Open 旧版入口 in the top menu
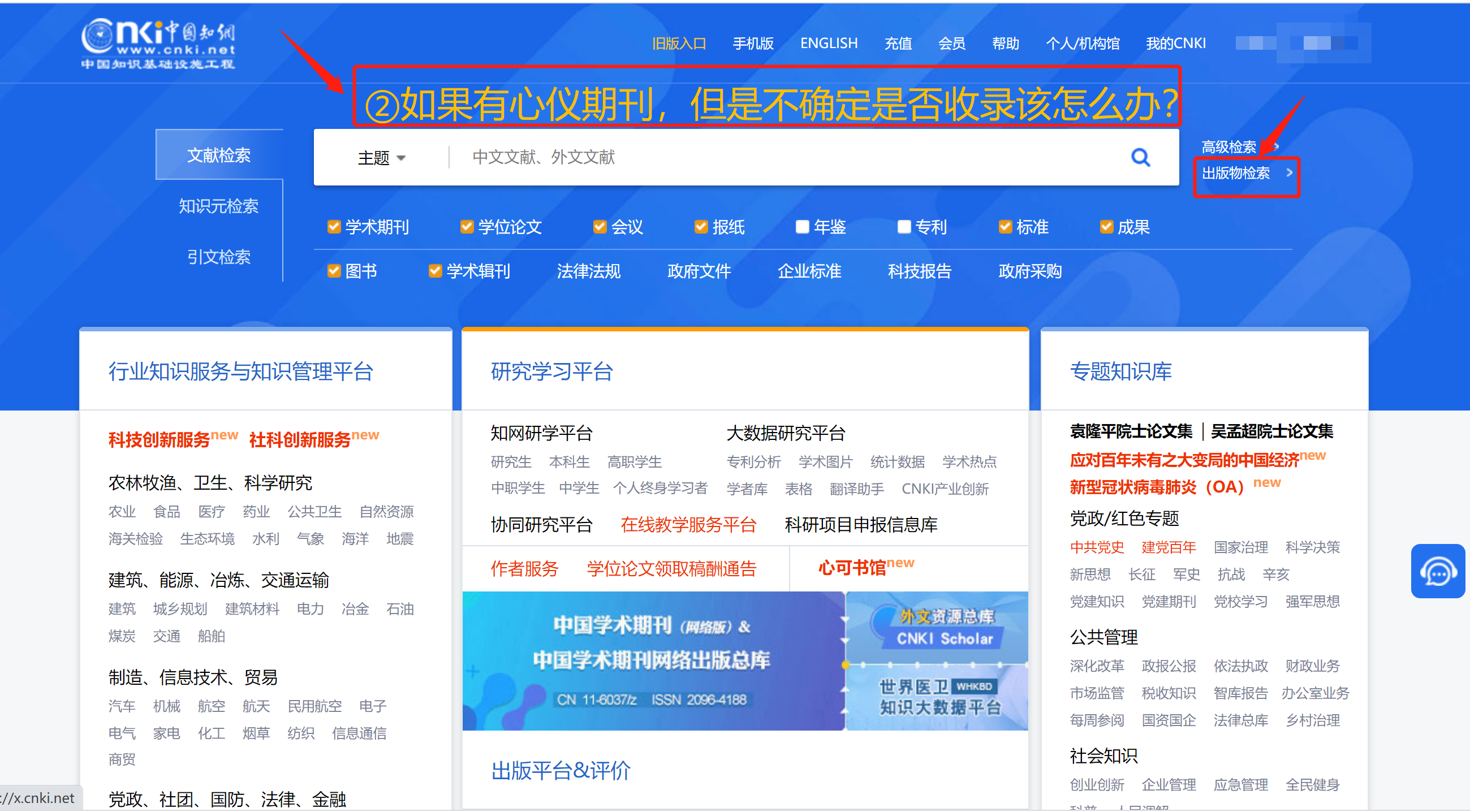 coord(679,44)
